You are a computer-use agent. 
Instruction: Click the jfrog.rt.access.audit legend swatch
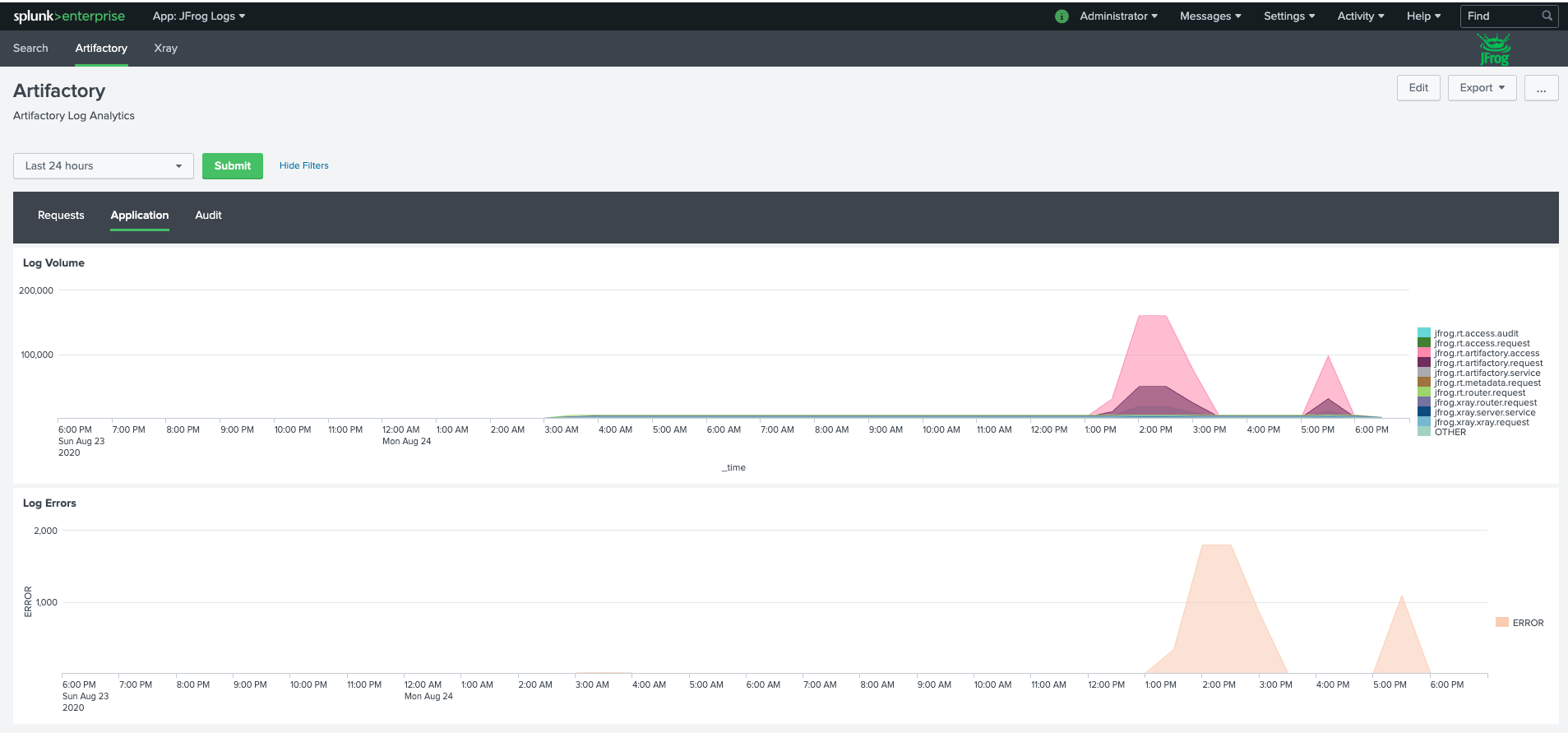click(x=1424, y=333)
